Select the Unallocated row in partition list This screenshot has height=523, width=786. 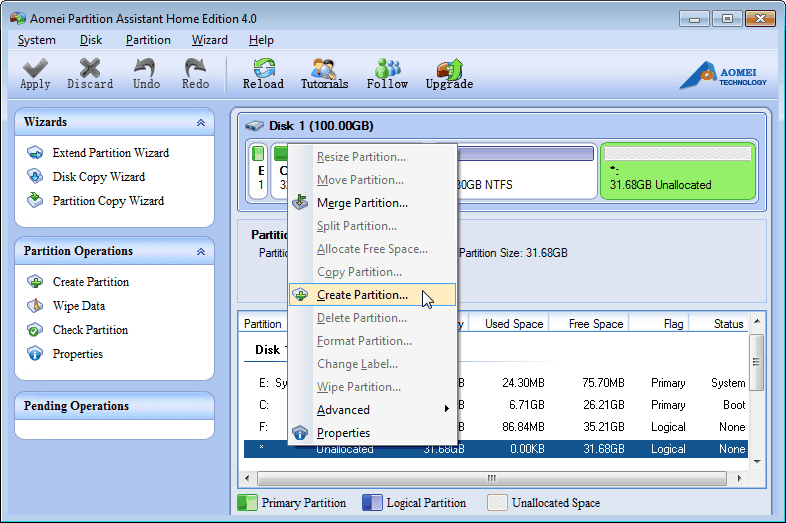tap(496, 449)
